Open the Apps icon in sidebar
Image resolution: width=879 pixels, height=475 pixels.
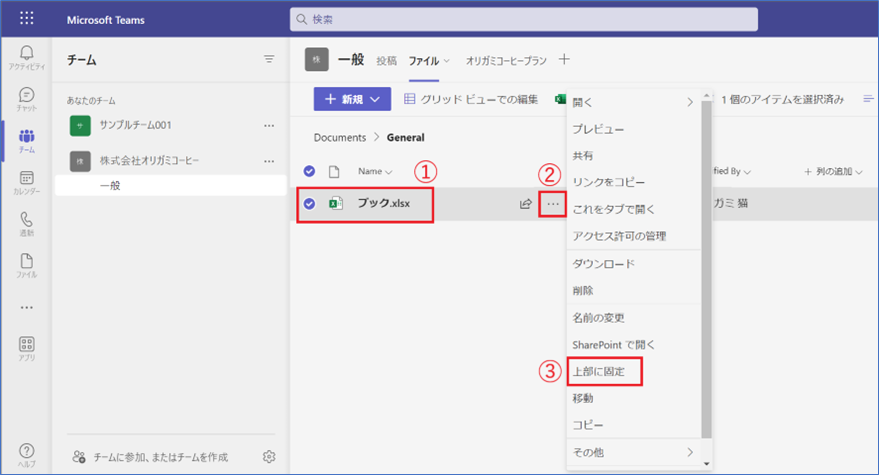click(27, 348)
